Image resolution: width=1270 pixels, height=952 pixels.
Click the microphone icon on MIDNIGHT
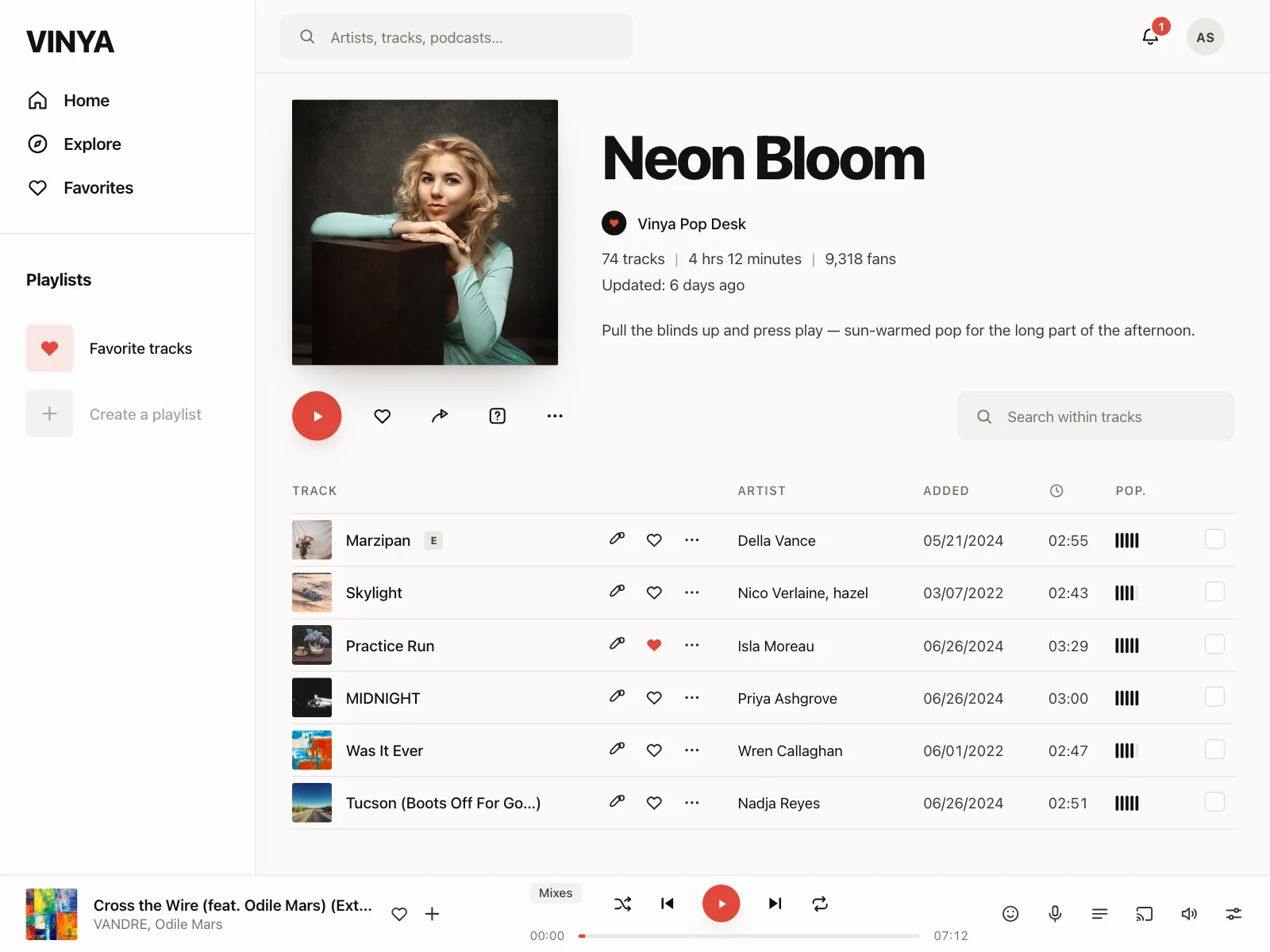pos(617,697)
